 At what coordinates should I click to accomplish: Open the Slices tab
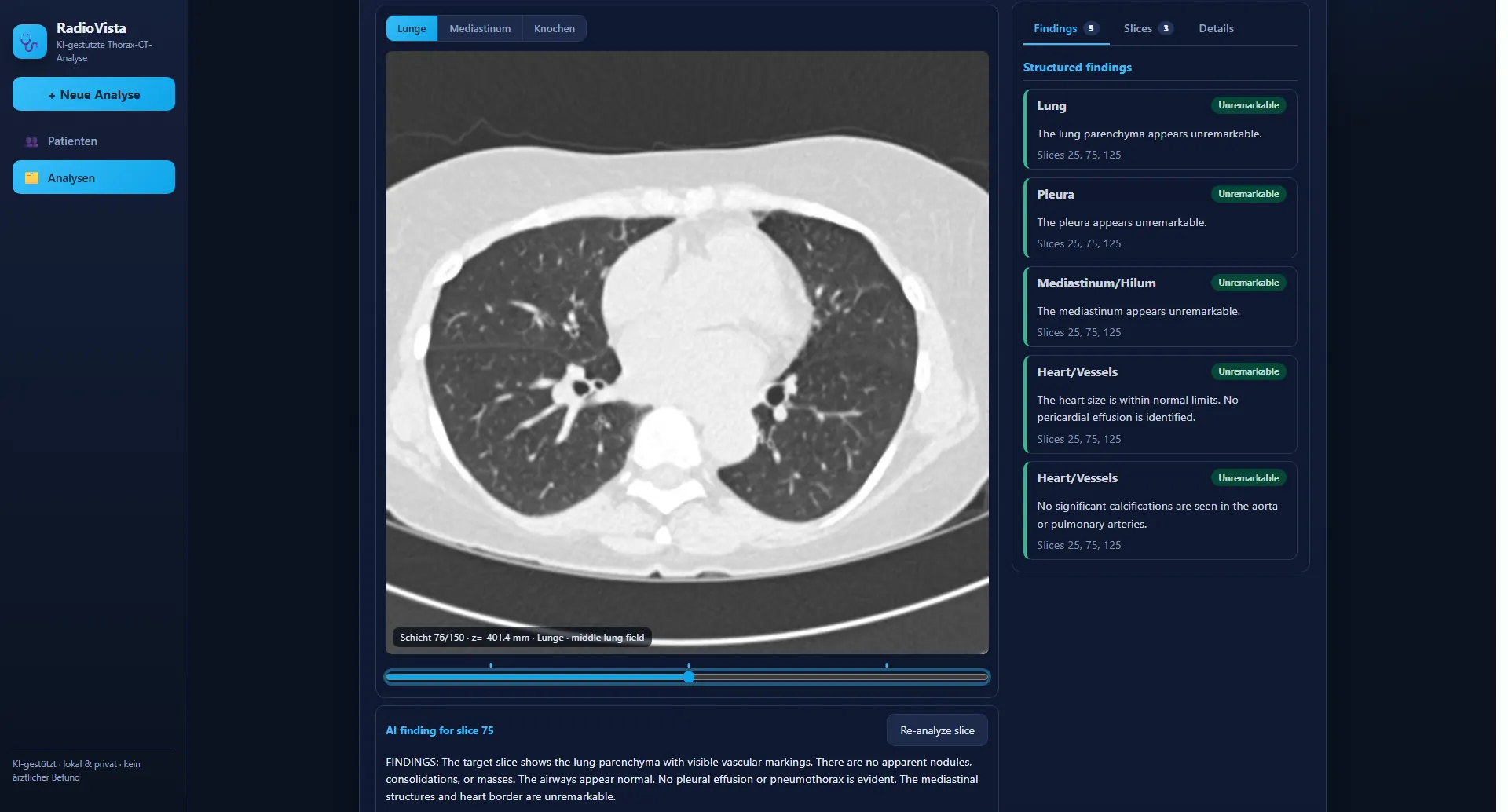(1147, 28)
